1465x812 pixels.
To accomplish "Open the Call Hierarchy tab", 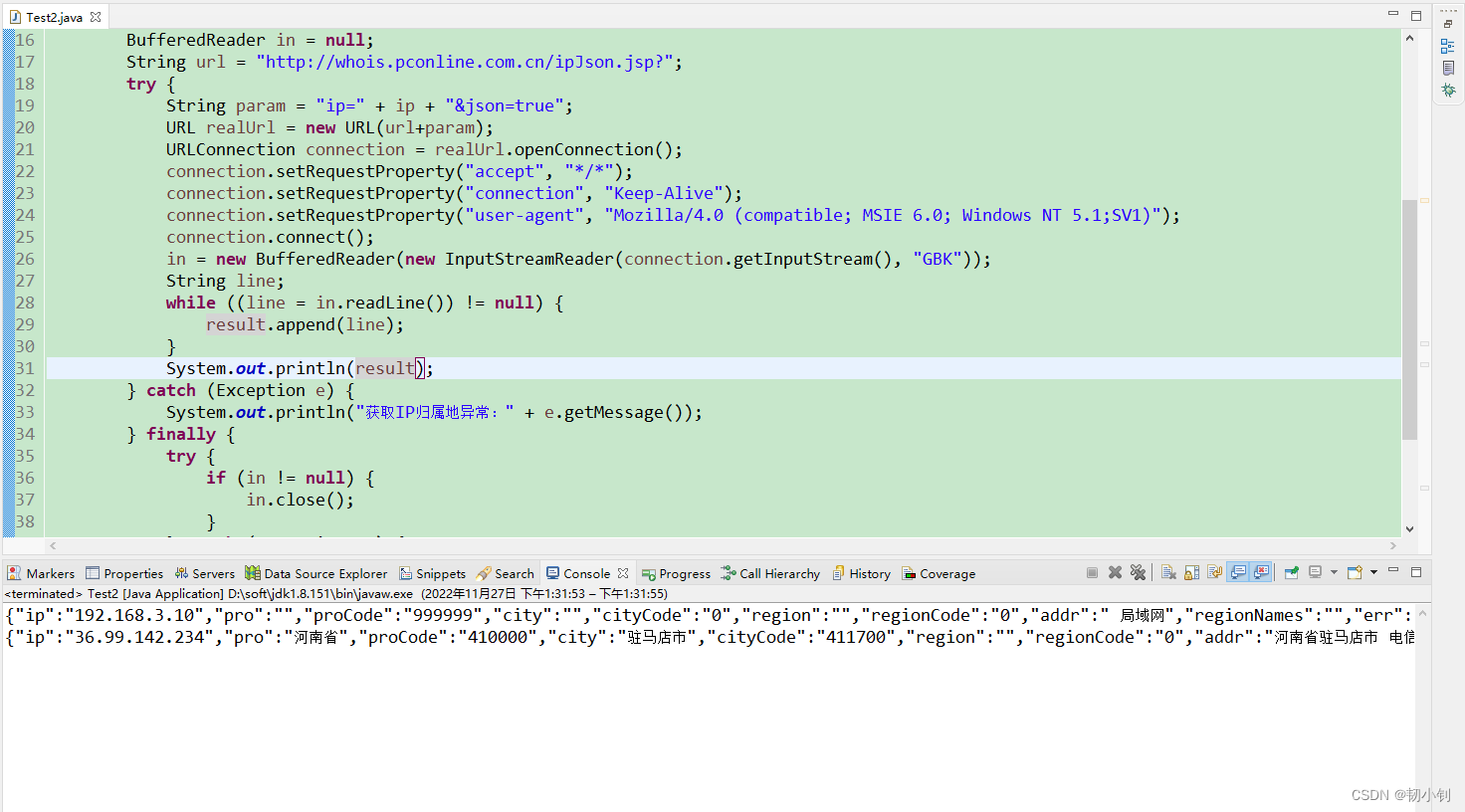I will pyautogui.click(x=770, y=573).
